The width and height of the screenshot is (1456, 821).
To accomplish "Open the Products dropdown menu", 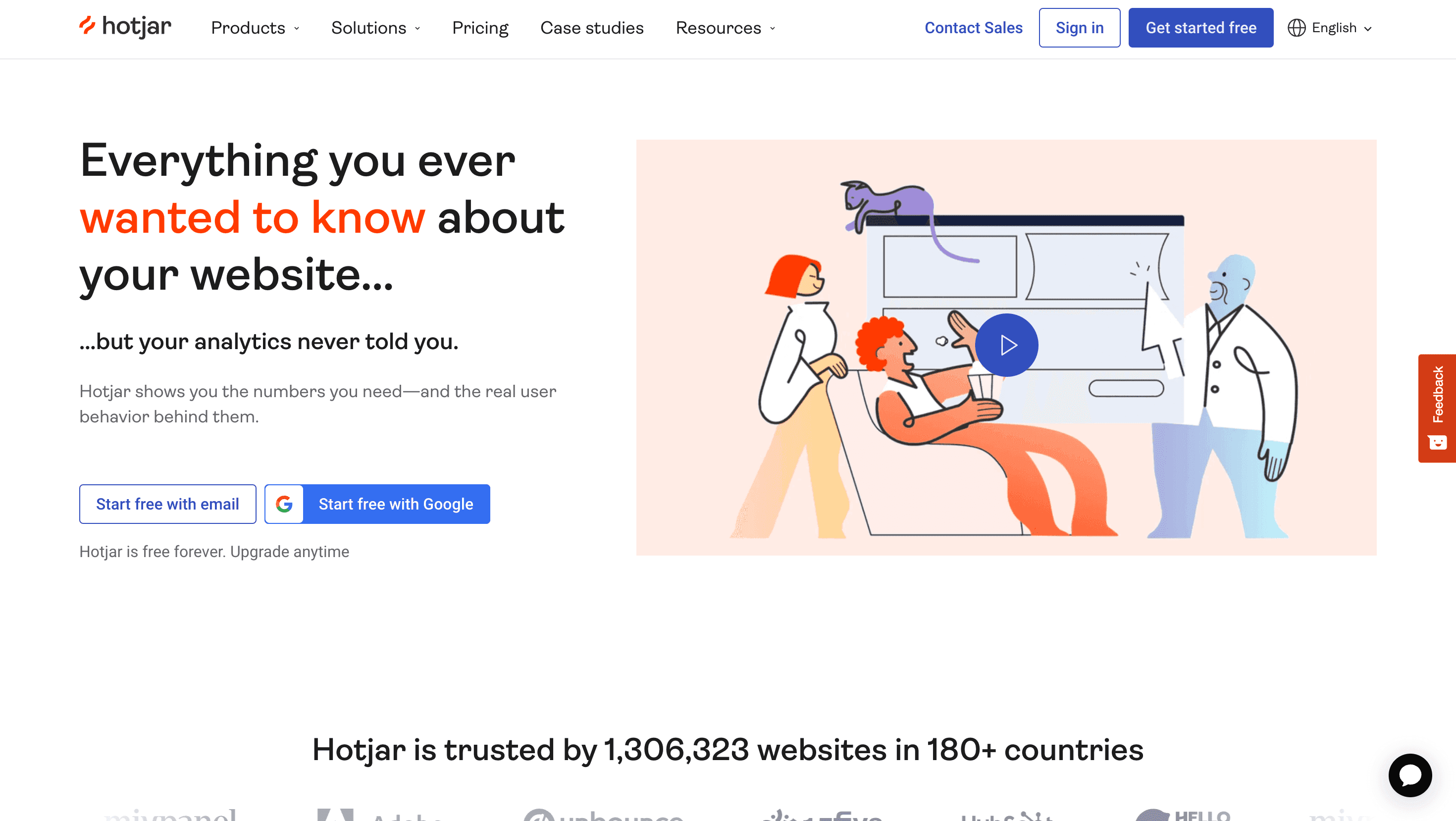I will [255, 28].
